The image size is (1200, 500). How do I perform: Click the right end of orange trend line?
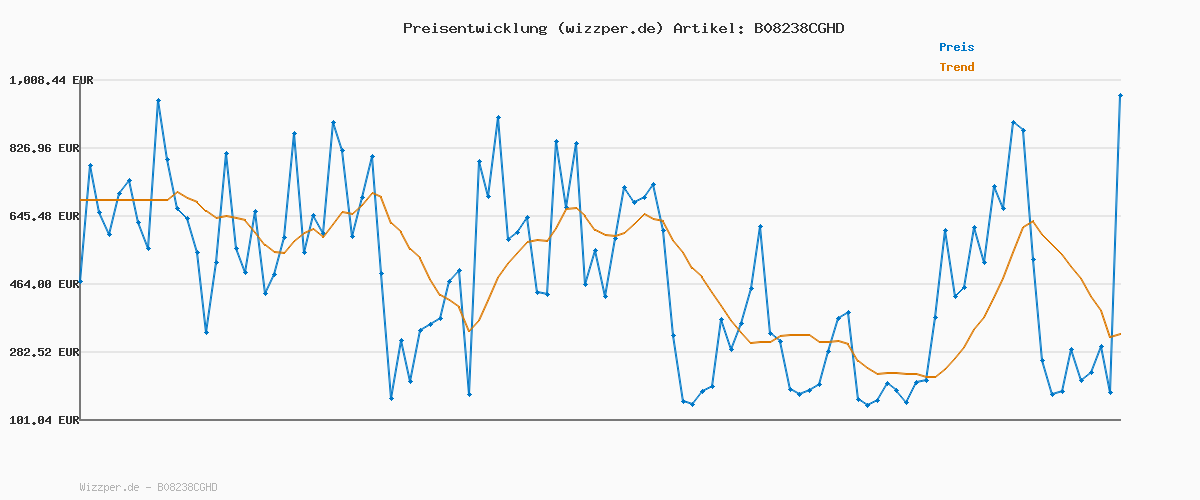pos(1120,334)
